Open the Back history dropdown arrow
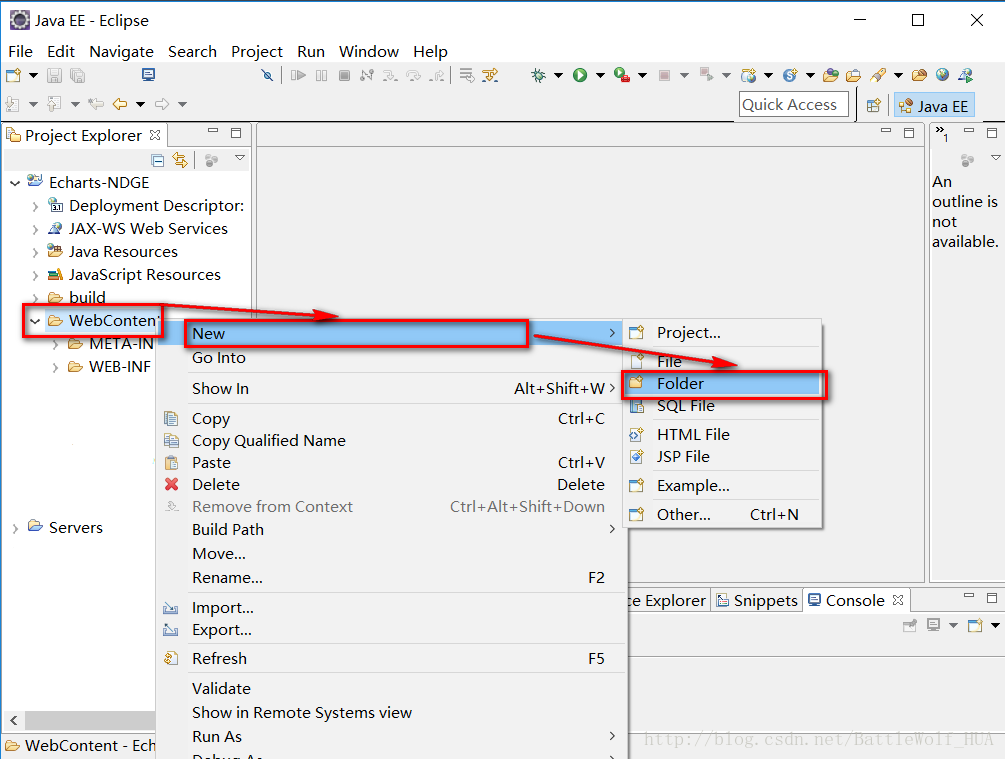The image size is (1005, 759). pyautogui.click(x=140, y=104)
